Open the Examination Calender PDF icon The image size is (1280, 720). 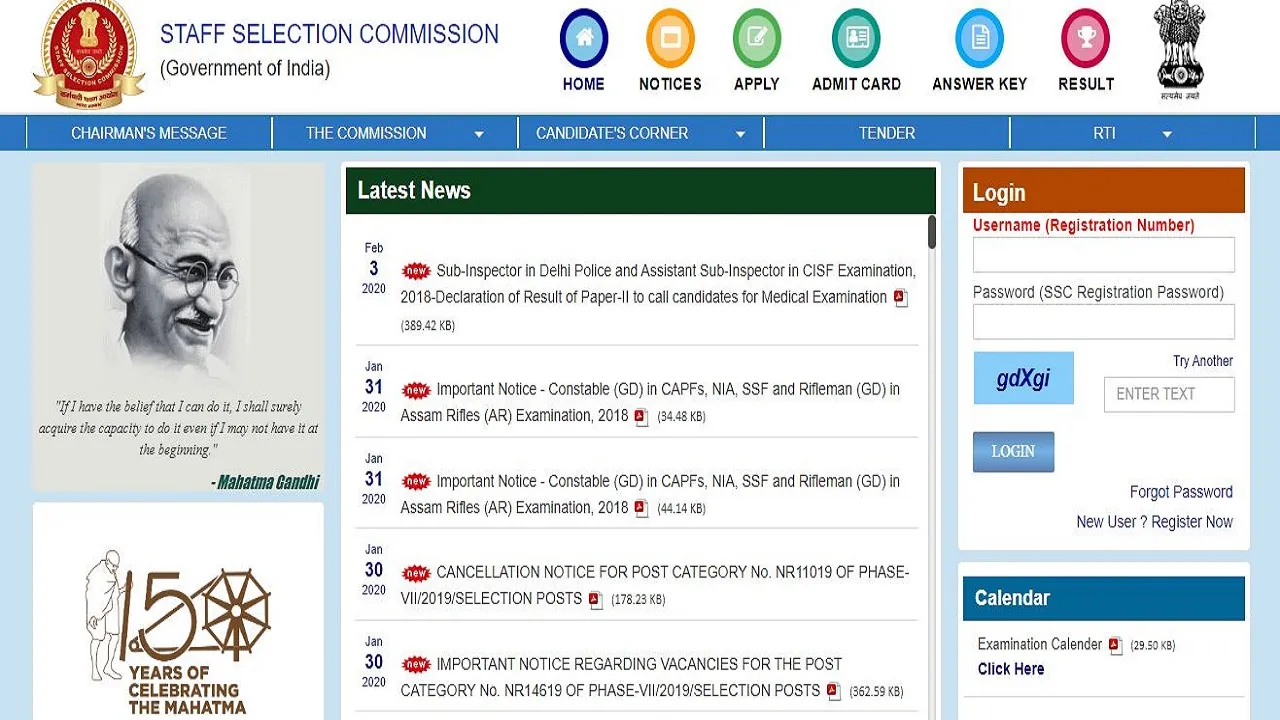tap(1115, 646)
